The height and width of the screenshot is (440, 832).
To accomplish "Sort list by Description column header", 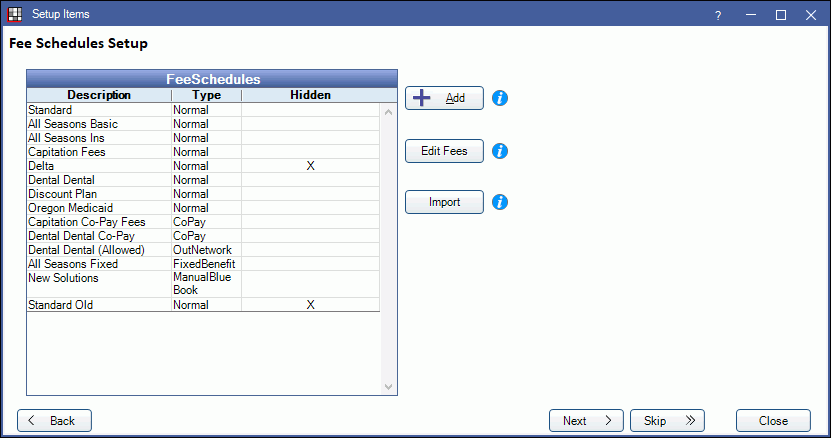I will pyautogui.click(x=99, y=95).
